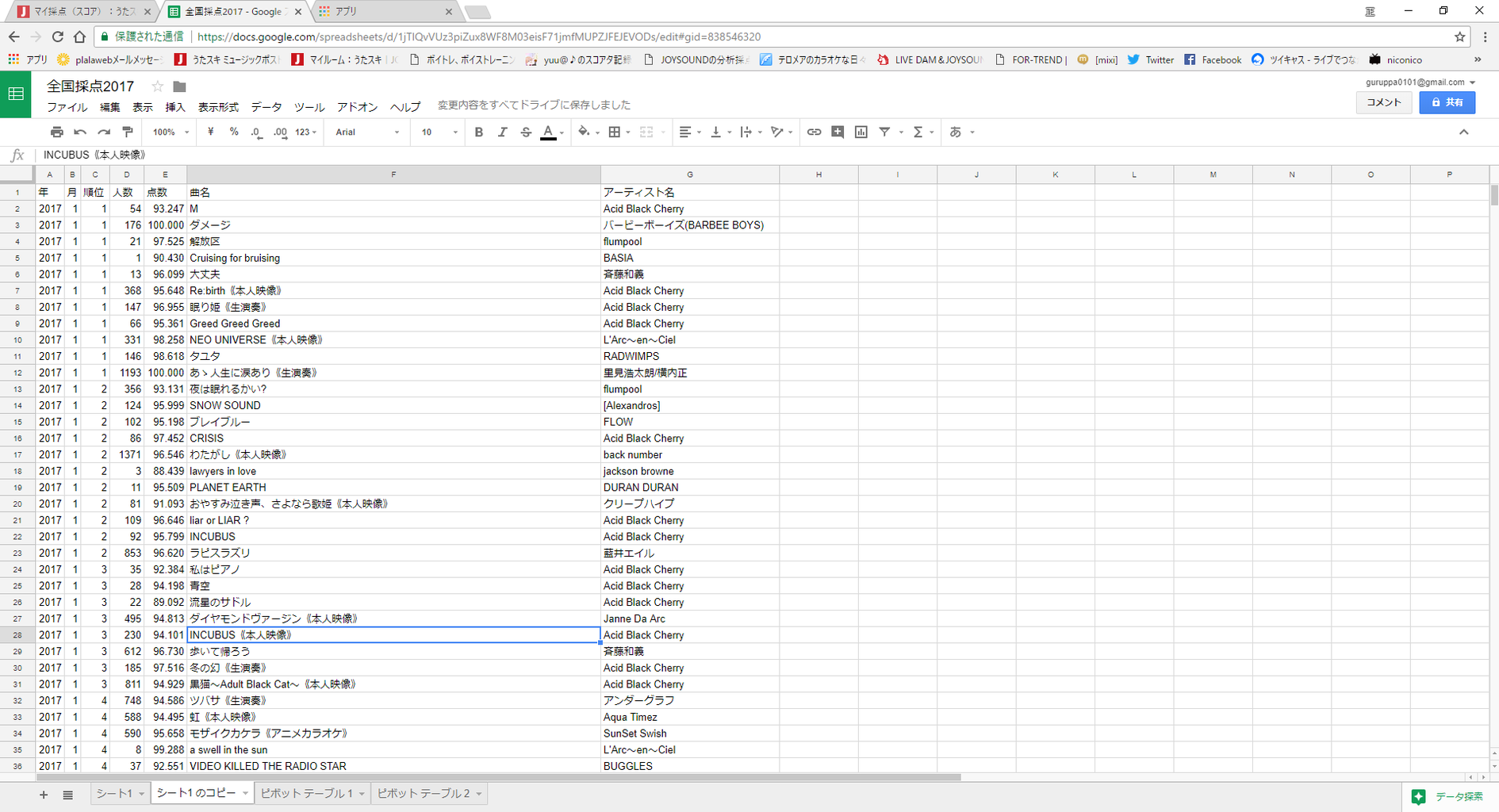Click the blue 共有 share button
Viewport: 1499px width, 812px height.
click(x=1447, y=102)
